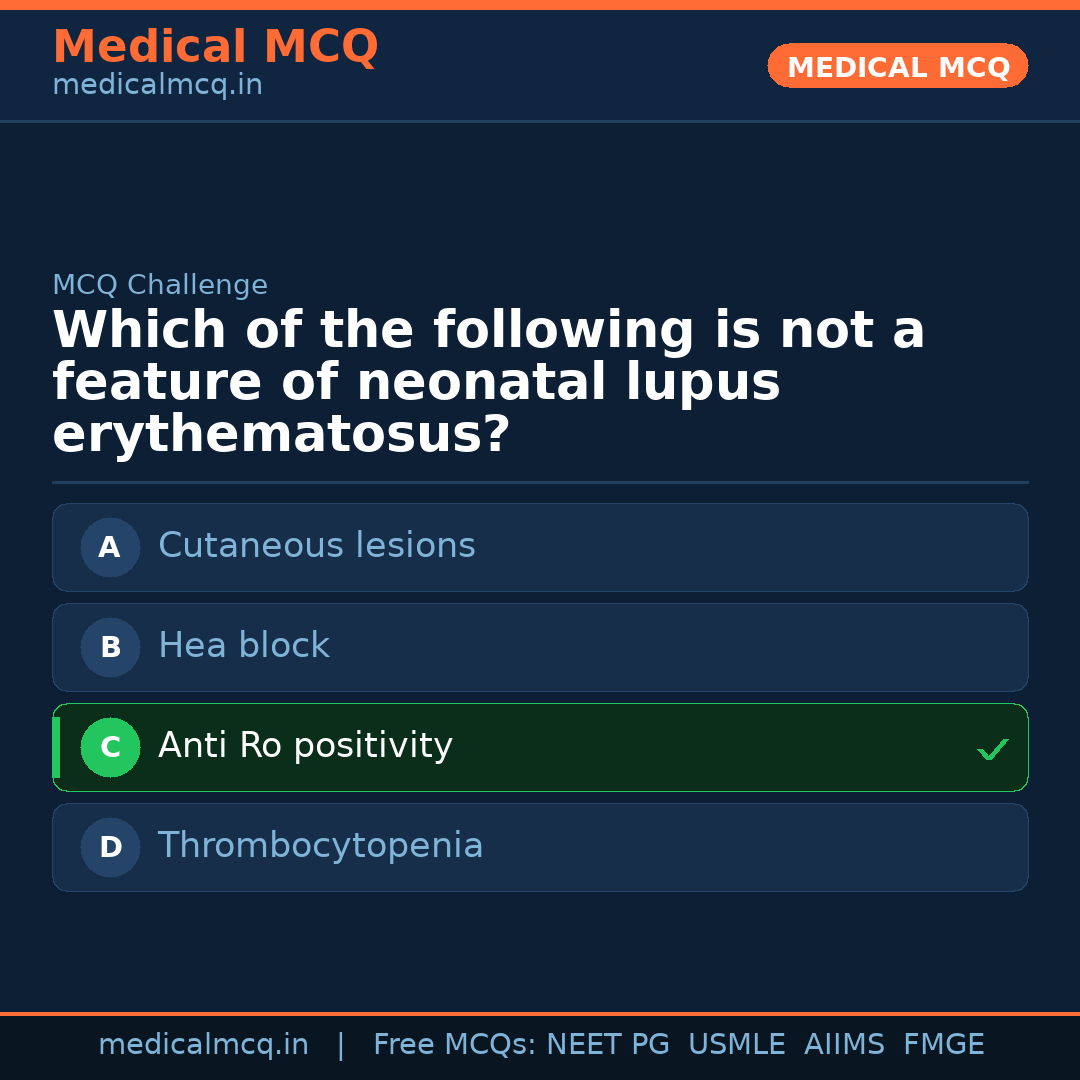Click the neonatal lupus question text
The image size is (1080, 1080).
(488, 383)
